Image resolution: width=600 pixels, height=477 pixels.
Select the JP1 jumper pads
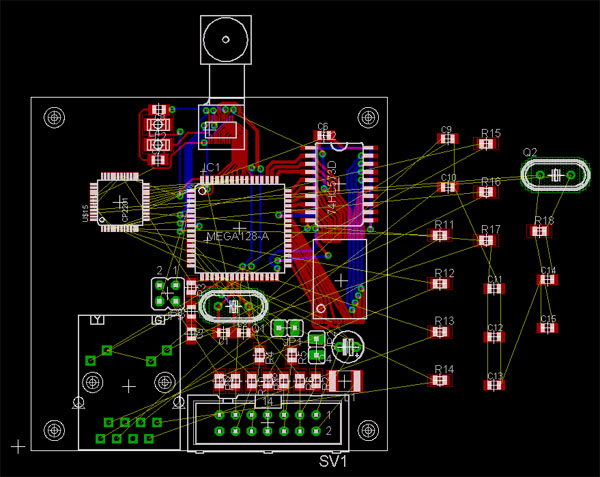point(287,328)
